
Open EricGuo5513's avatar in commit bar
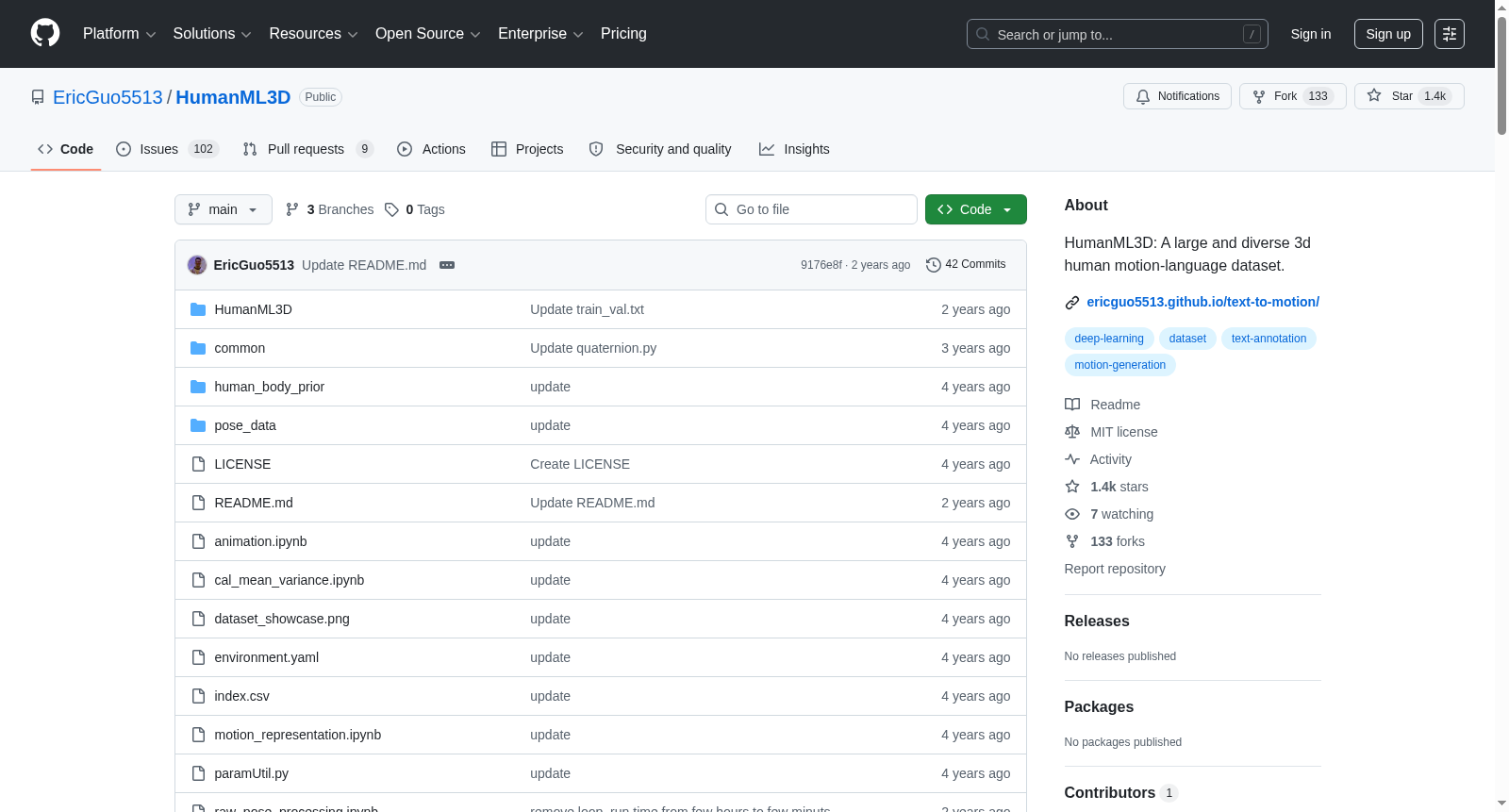point(197,265)
